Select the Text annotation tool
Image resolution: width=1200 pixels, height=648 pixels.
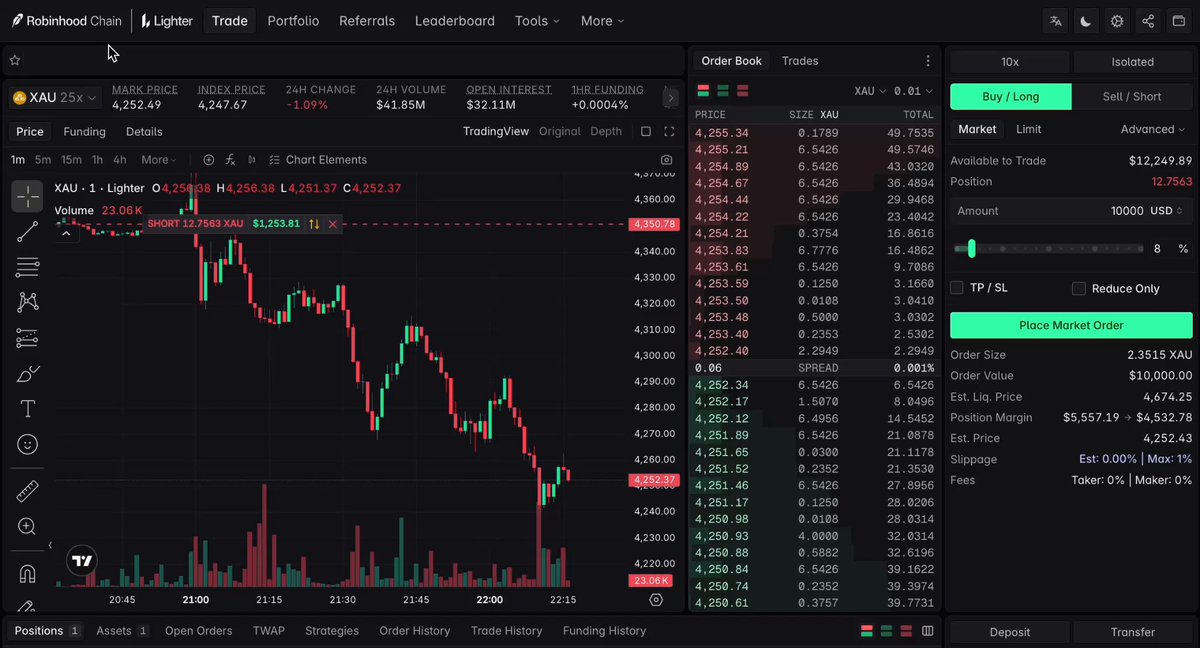(27, 409)
